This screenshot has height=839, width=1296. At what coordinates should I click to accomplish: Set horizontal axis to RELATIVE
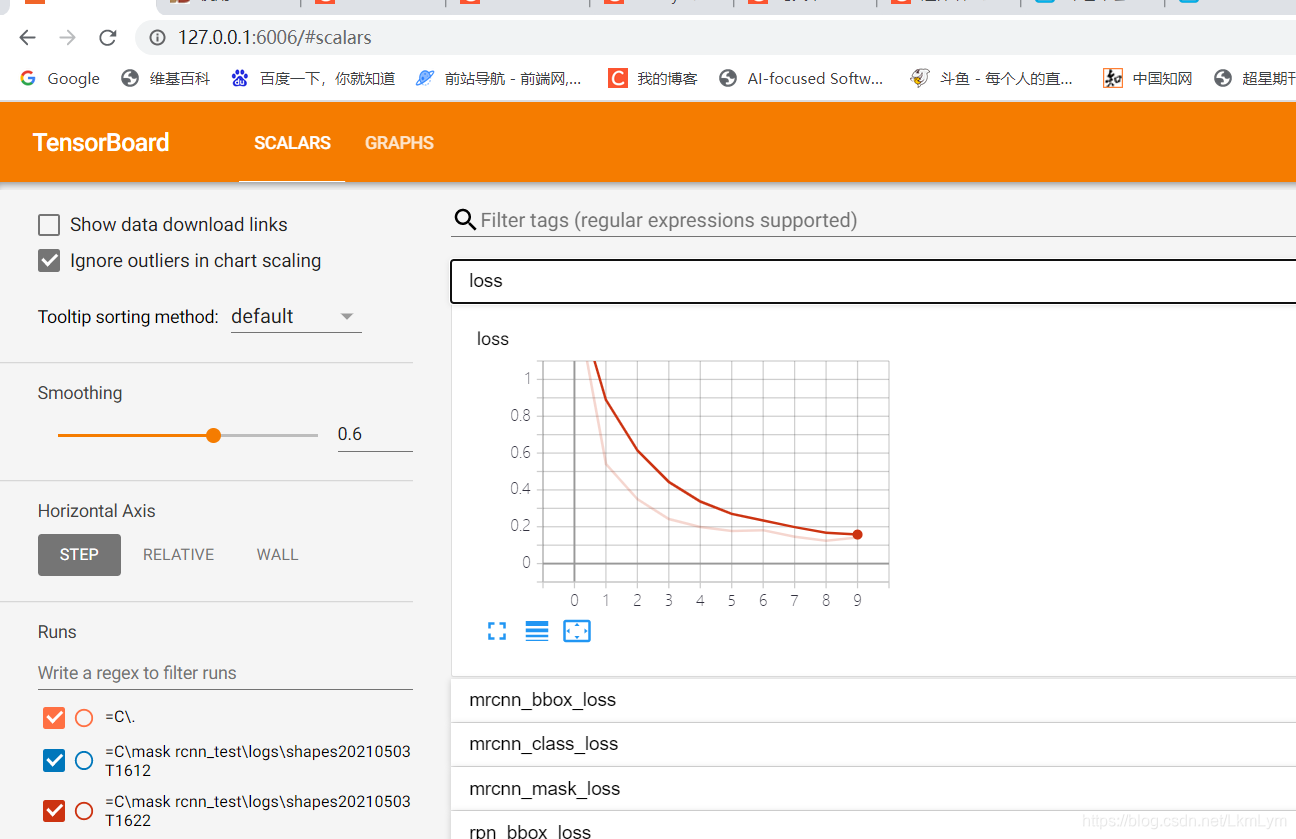click(x=178, y=555)
